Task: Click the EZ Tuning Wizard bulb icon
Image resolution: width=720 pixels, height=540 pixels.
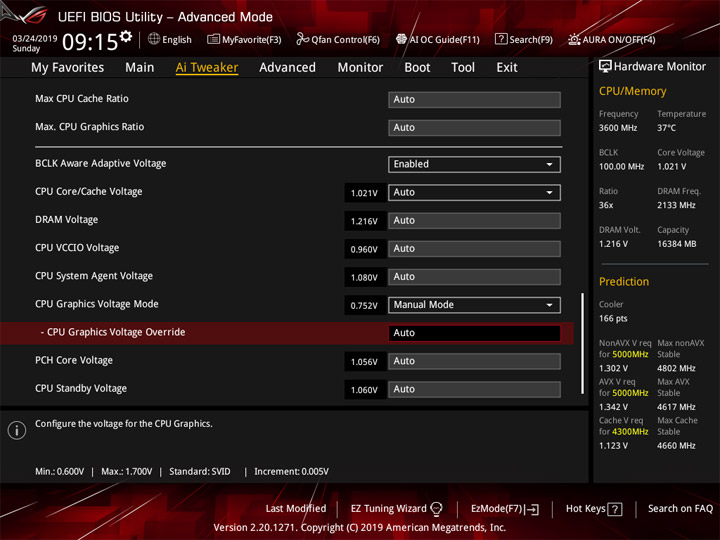Action: click(436, 509)
